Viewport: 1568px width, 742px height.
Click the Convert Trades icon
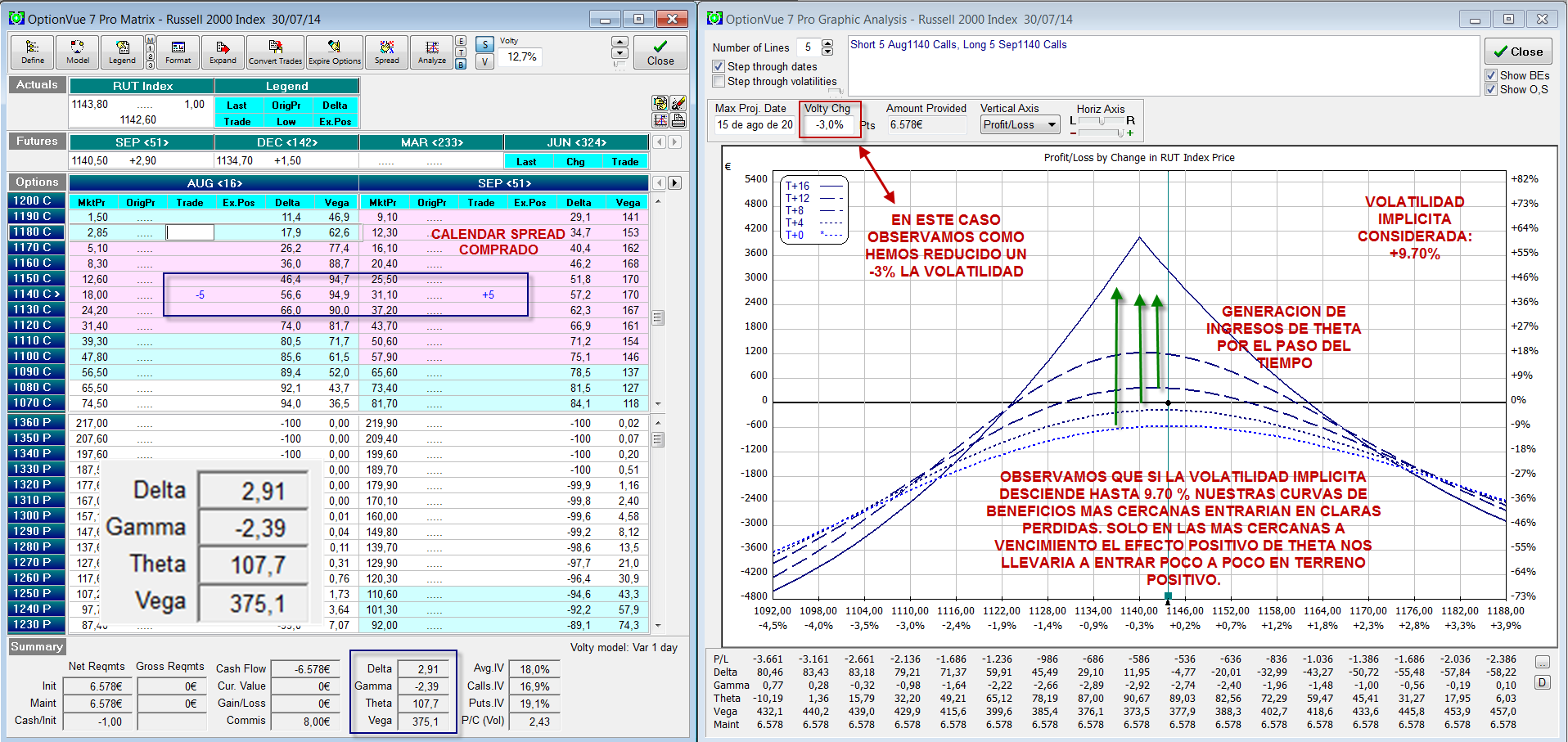275,52
